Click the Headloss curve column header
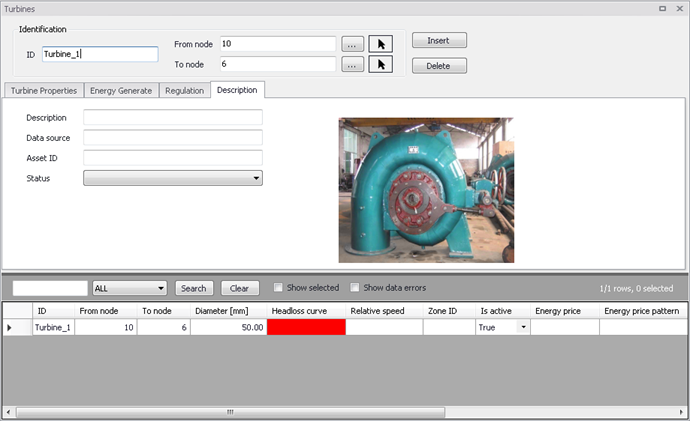This screenshot has width=690, height=421. pos(306,311)
